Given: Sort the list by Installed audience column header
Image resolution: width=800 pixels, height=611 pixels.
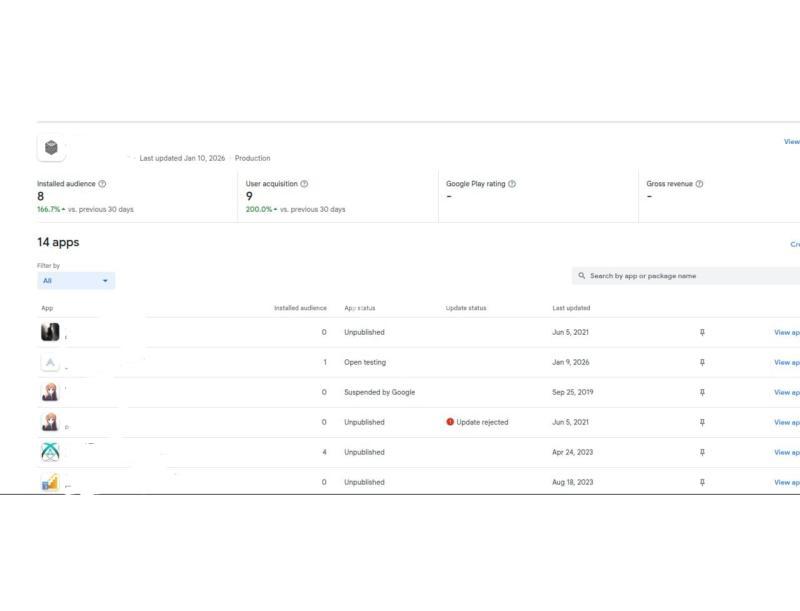Looking at the screenshot, I should coord(300,308).
